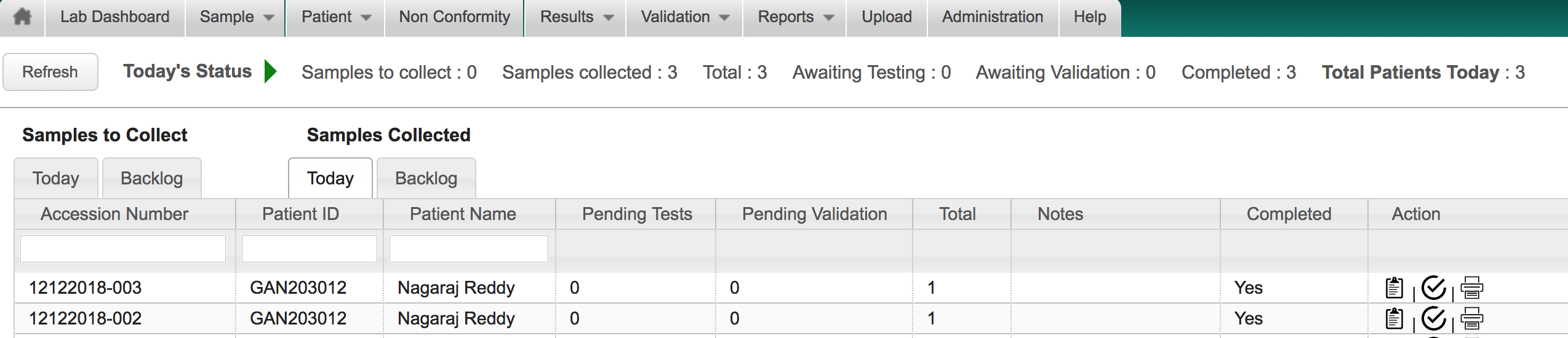The height and width of the screenshot is (338, 1568).
Task: Open the Administration menu
Action: click(993, 17)
